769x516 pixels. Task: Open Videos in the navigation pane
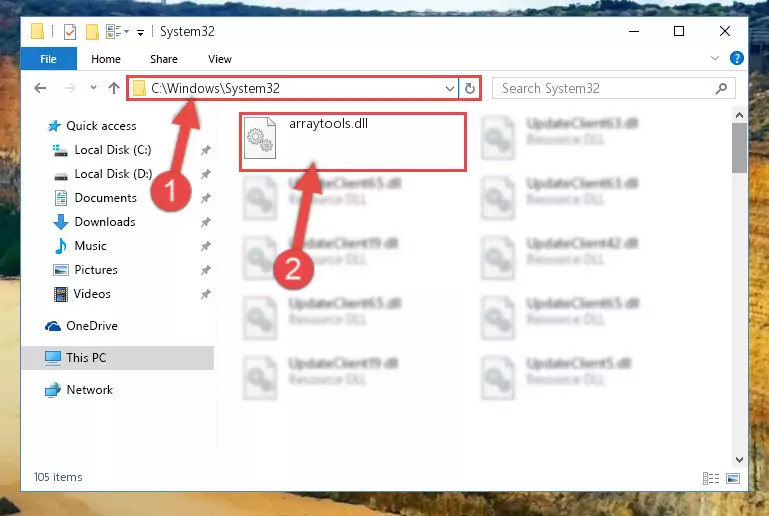(92, 294)
